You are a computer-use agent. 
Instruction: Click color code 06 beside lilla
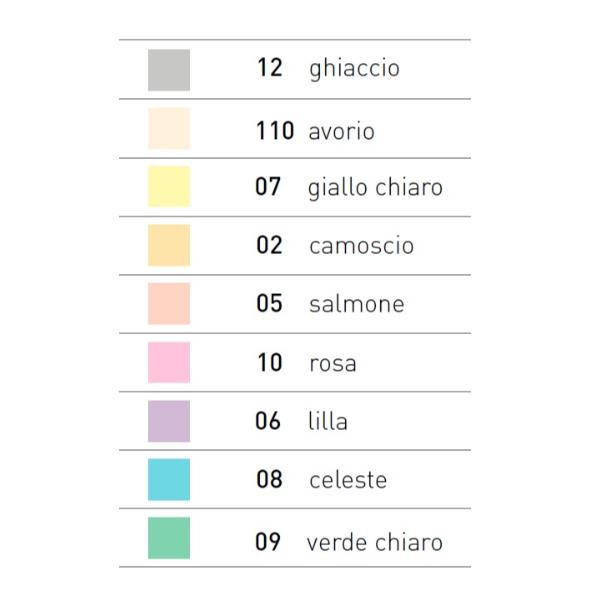point(268,421)
